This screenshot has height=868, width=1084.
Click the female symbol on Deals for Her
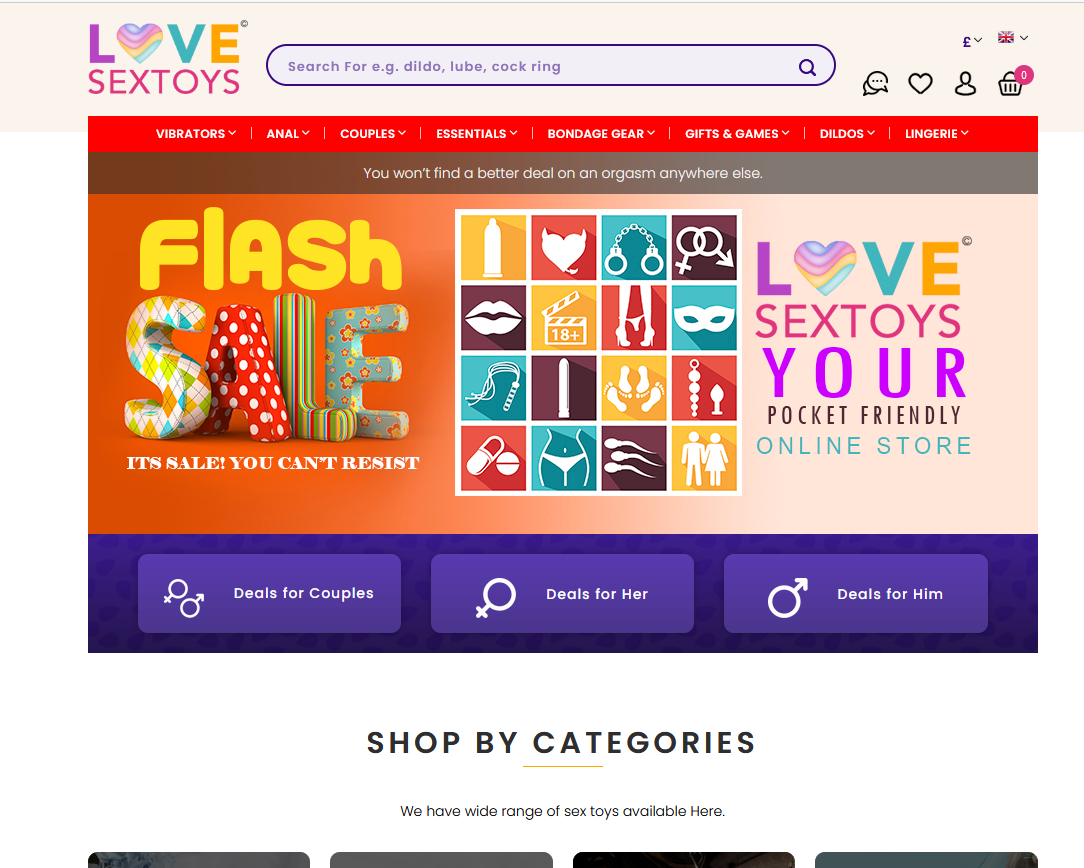tap(496, 596)
